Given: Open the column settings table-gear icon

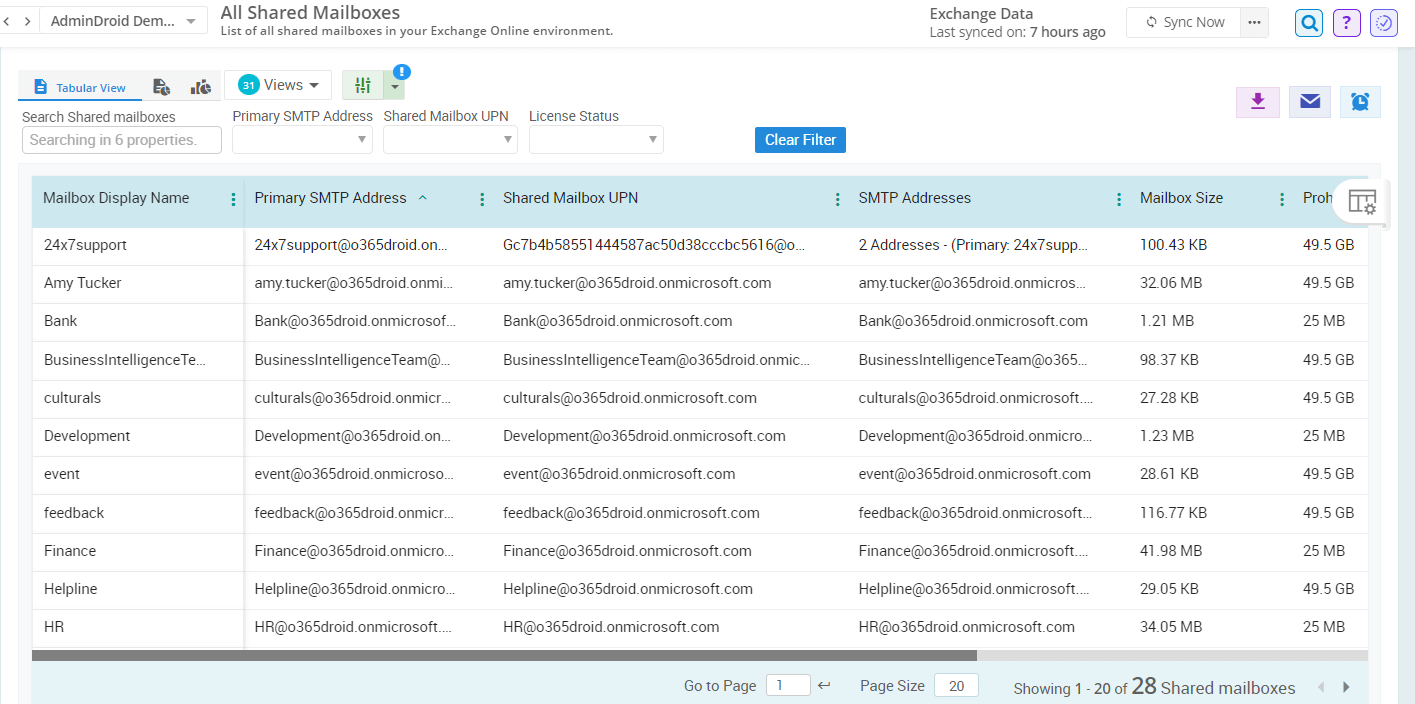Looking at the screenshot, I should click(x=1362, y=201).
